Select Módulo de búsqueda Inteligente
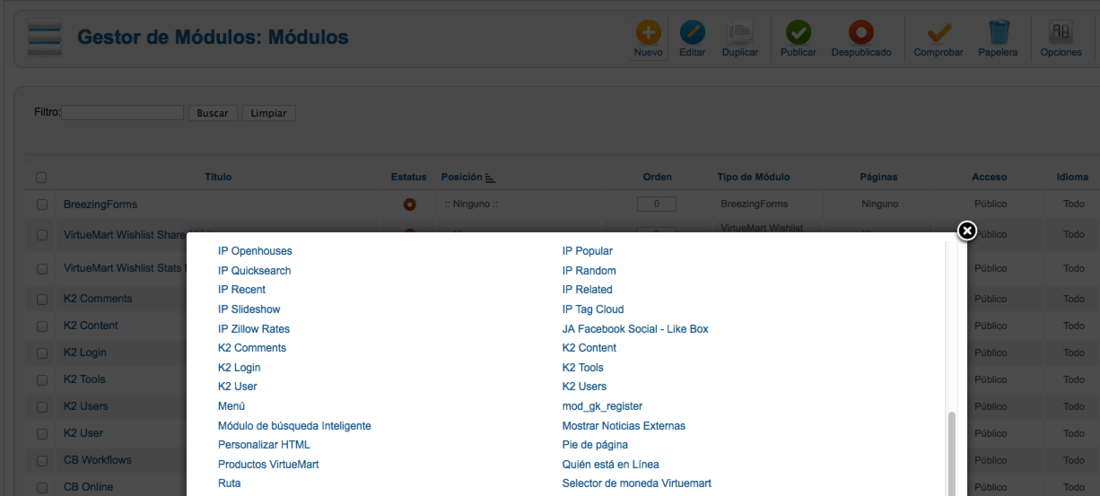 point(295,426)
